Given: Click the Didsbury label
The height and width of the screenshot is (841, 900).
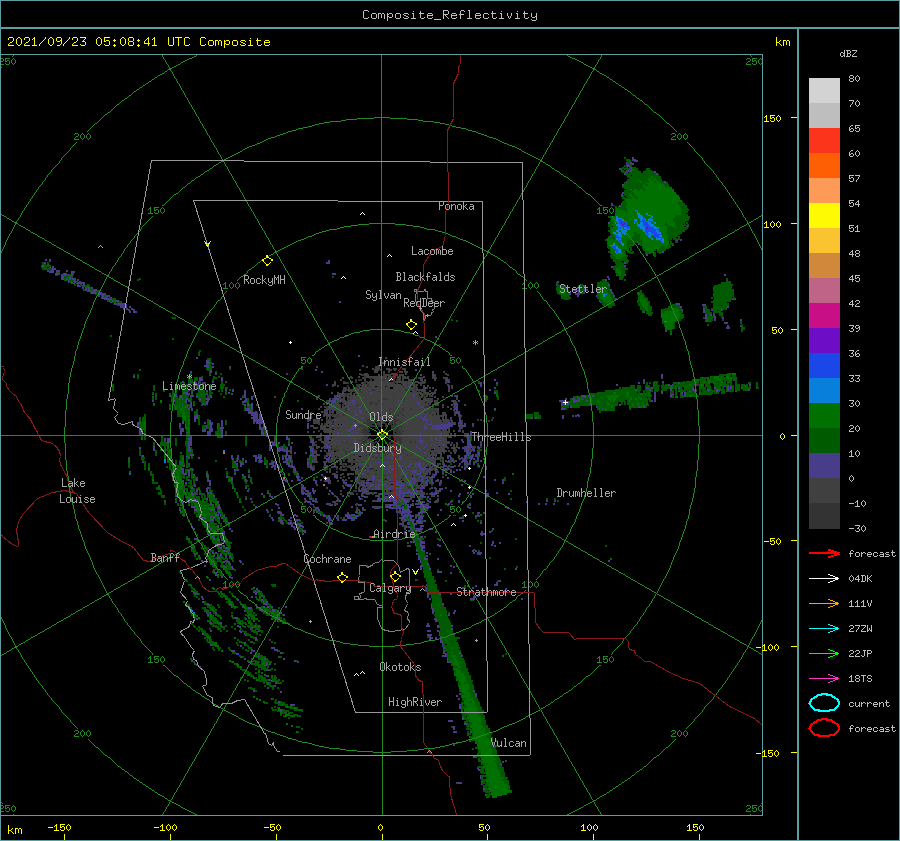Looking at the screenshot, I should (378, 448).
